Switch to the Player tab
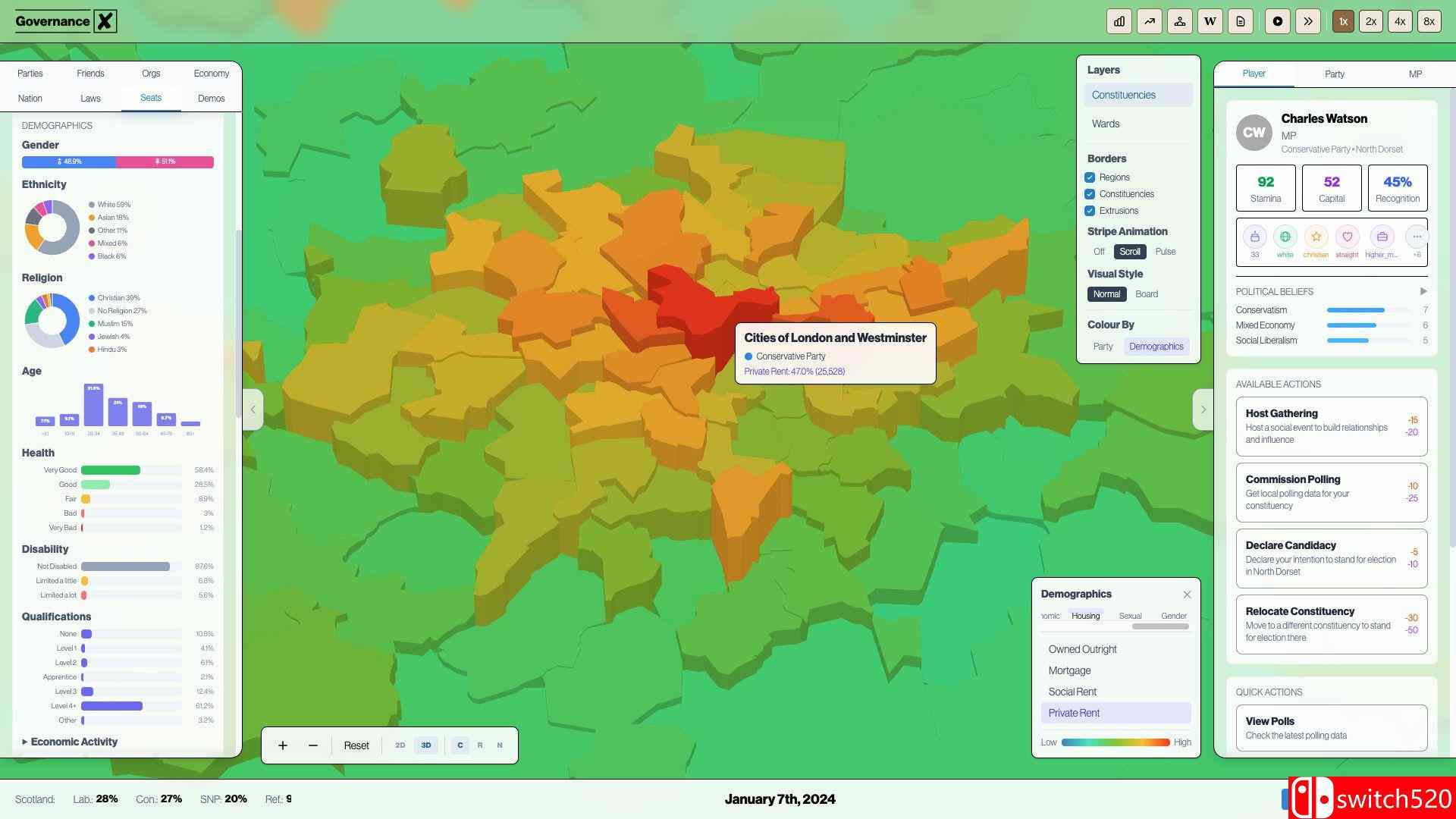Screen dimensions: 1456x819 click(1254, 74)
